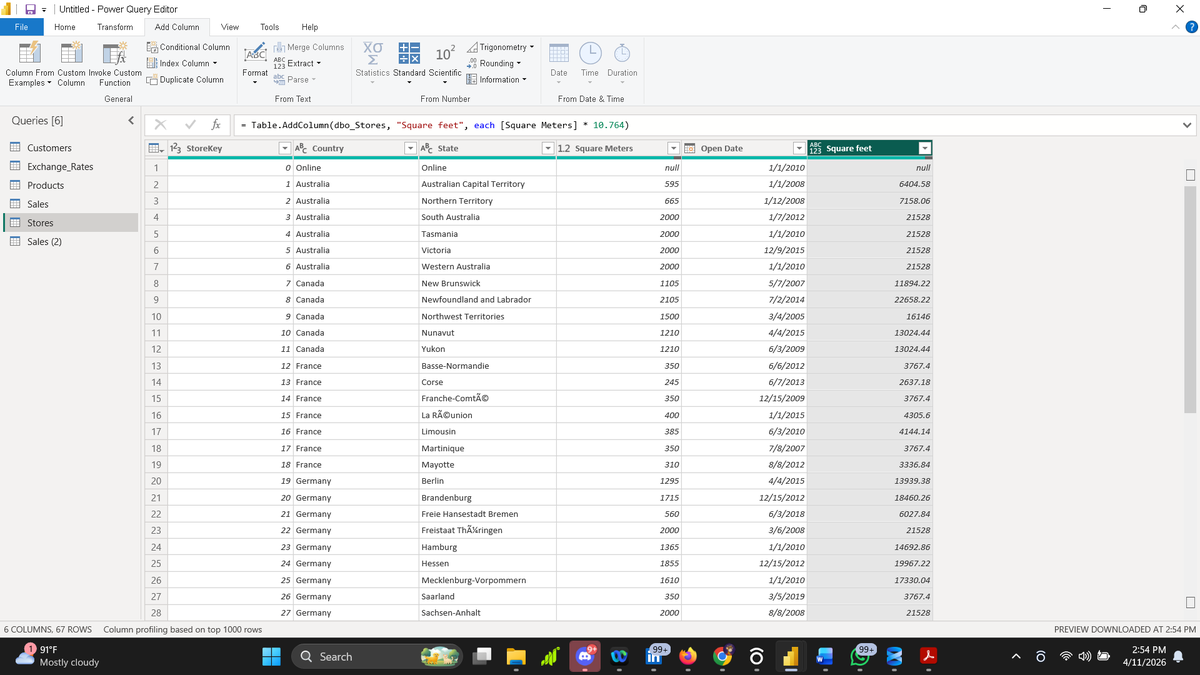The height and width of the screenshot is (675, 1200).
Task: Open the Index Column dropdown
Action: click(x=181, y=63)
